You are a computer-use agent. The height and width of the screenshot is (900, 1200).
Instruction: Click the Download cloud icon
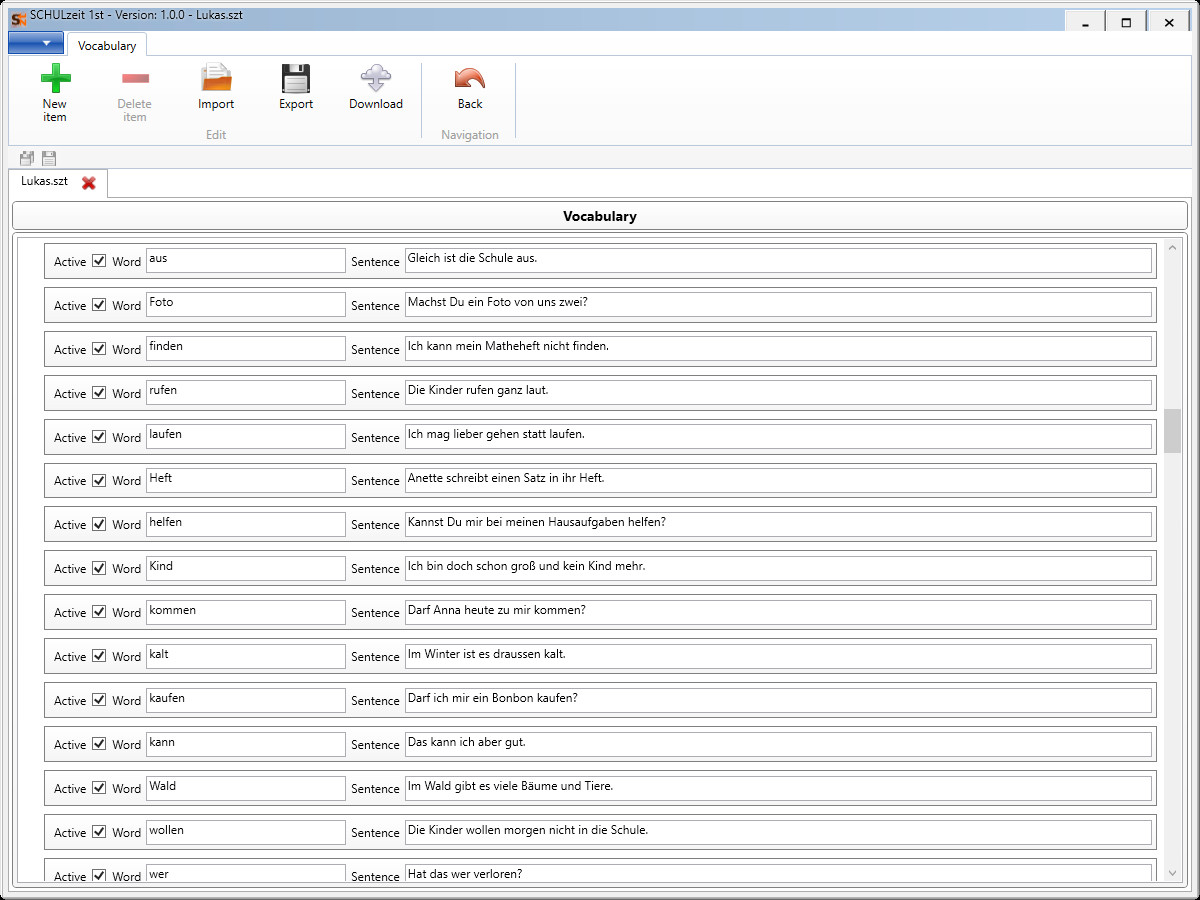tap(376, 78)
